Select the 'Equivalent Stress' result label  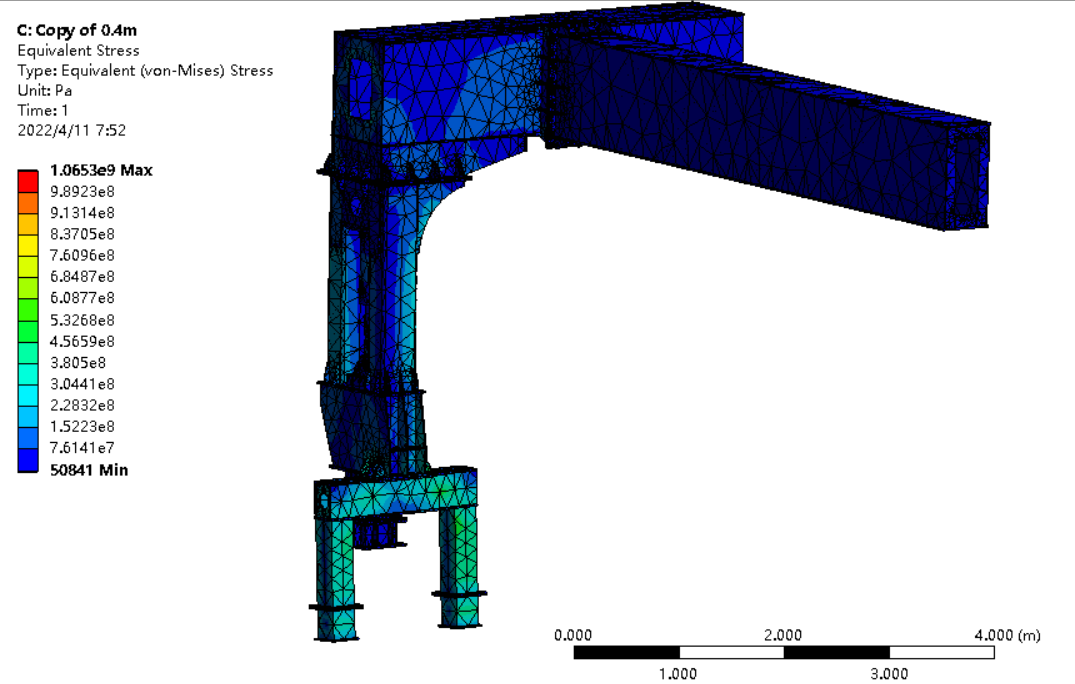coord(78,50)
